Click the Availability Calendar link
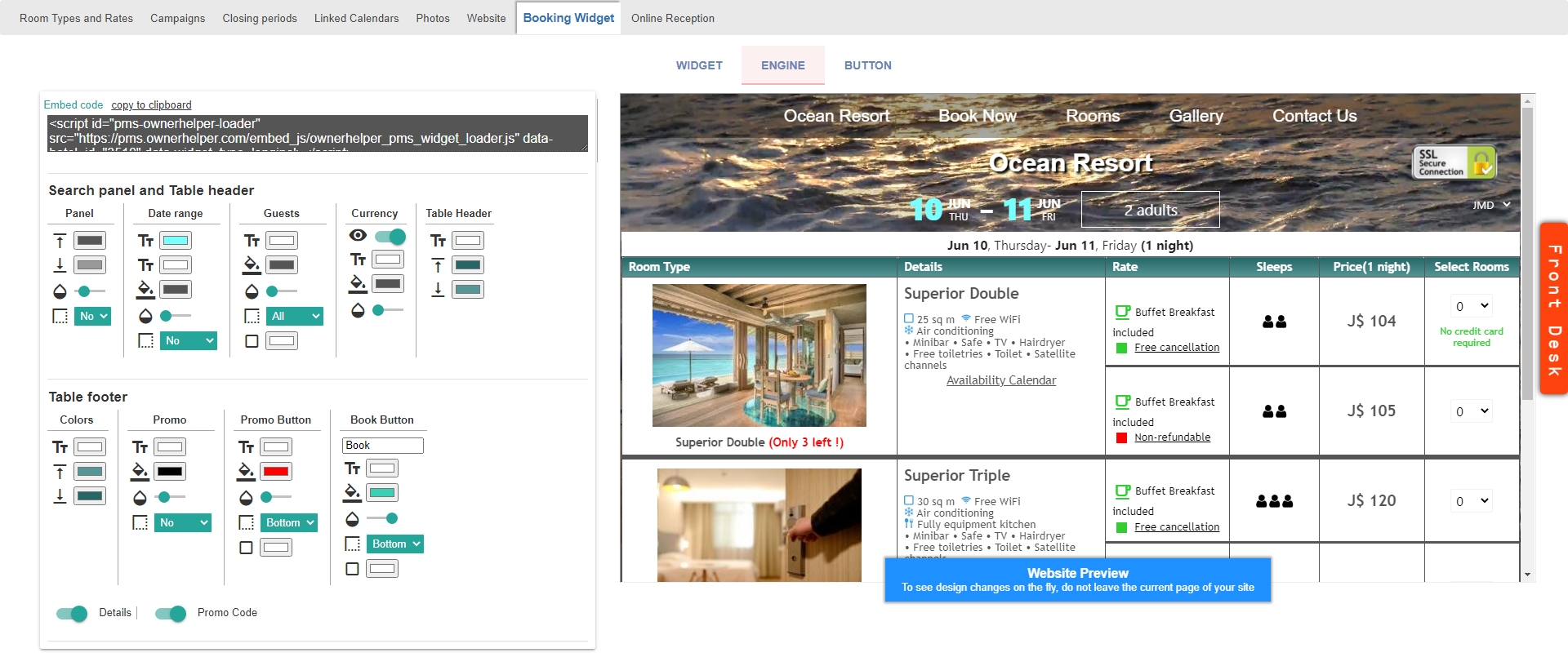Image resolution: width=1568 pixels, height=666 pixels. click(x=1001, y=380)
